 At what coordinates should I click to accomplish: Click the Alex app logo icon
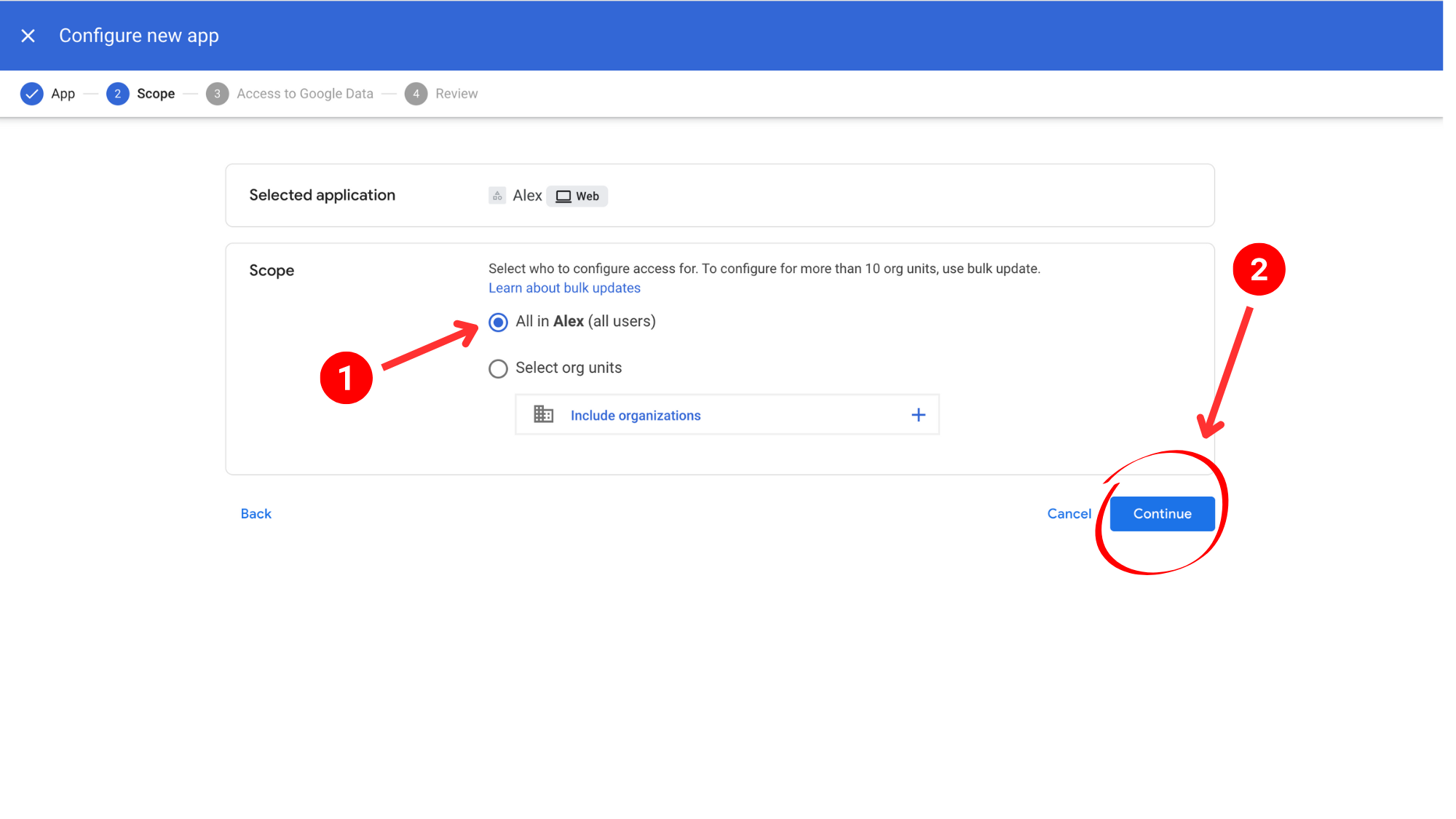[x=497, y=196]
